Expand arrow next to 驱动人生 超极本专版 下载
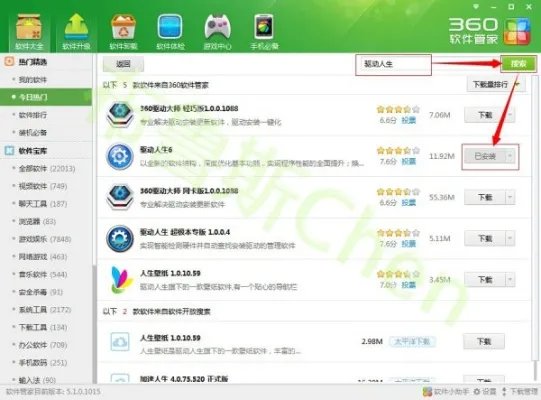This screenshot has height=400, width=541. [510, 238]
